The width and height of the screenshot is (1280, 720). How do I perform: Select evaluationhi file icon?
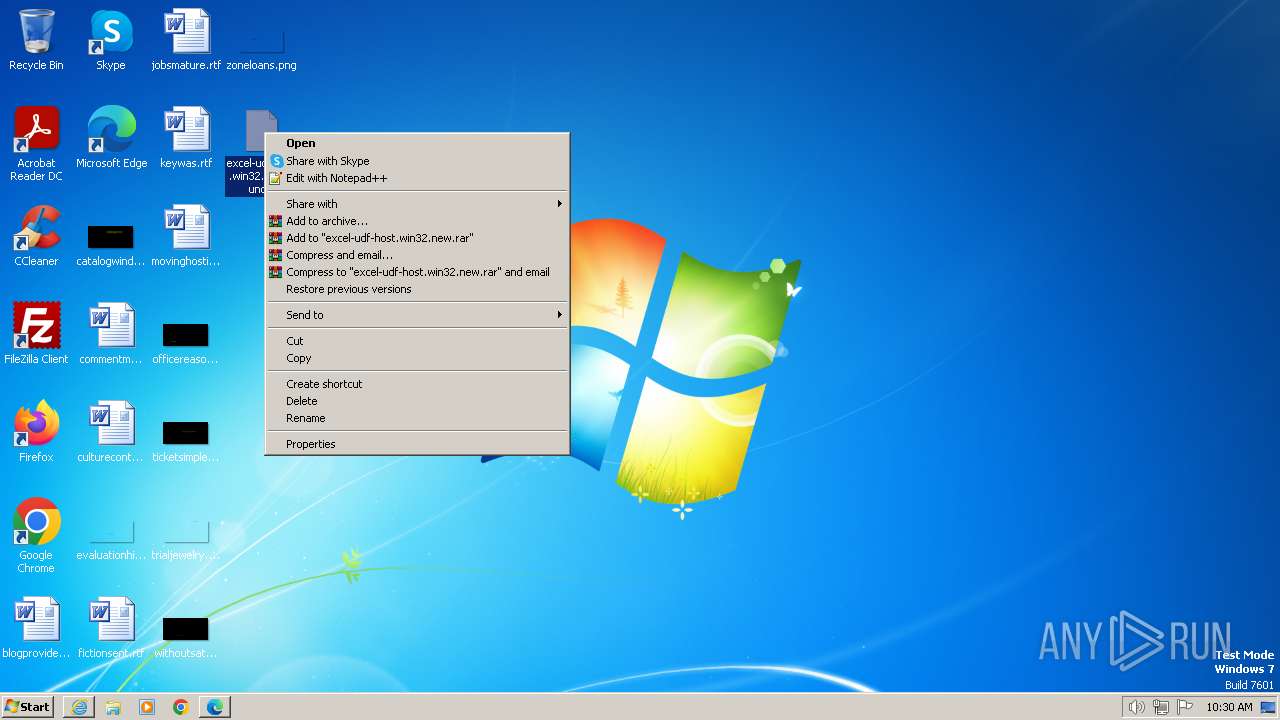111,540
